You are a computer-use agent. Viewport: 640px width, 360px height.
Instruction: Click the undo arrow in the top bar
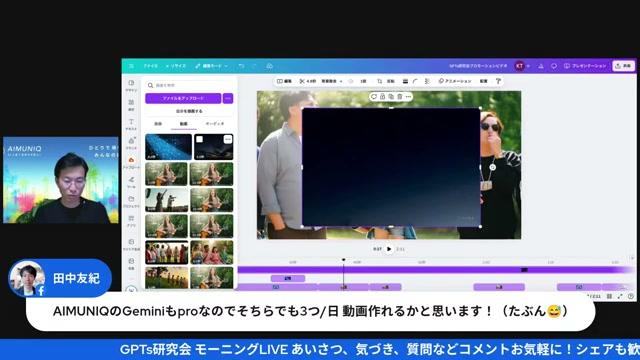[x=242, y=66]
